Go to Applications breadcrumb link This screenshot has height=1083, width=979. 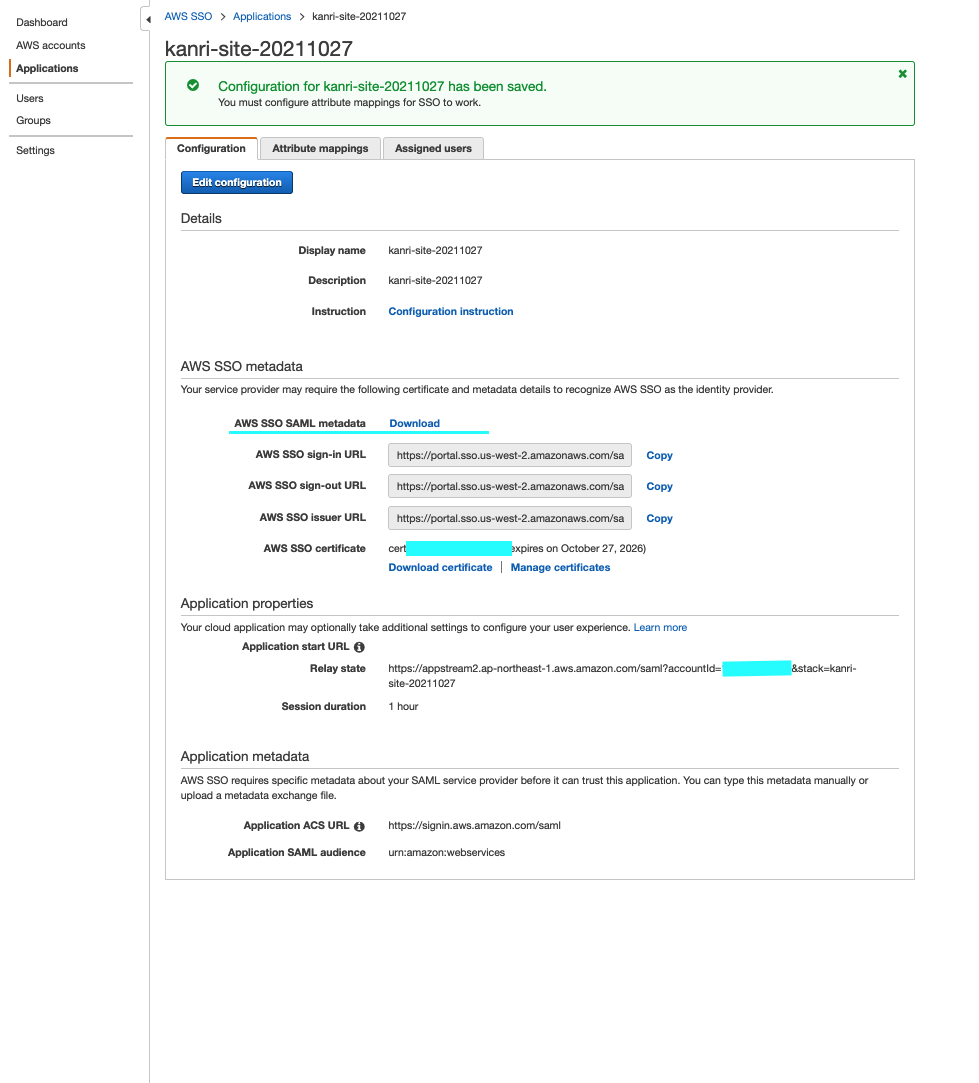point(262,16)
